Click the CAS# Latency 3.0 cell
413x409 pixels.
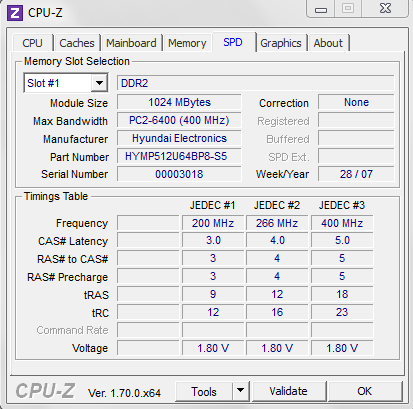tap(213, 241)
